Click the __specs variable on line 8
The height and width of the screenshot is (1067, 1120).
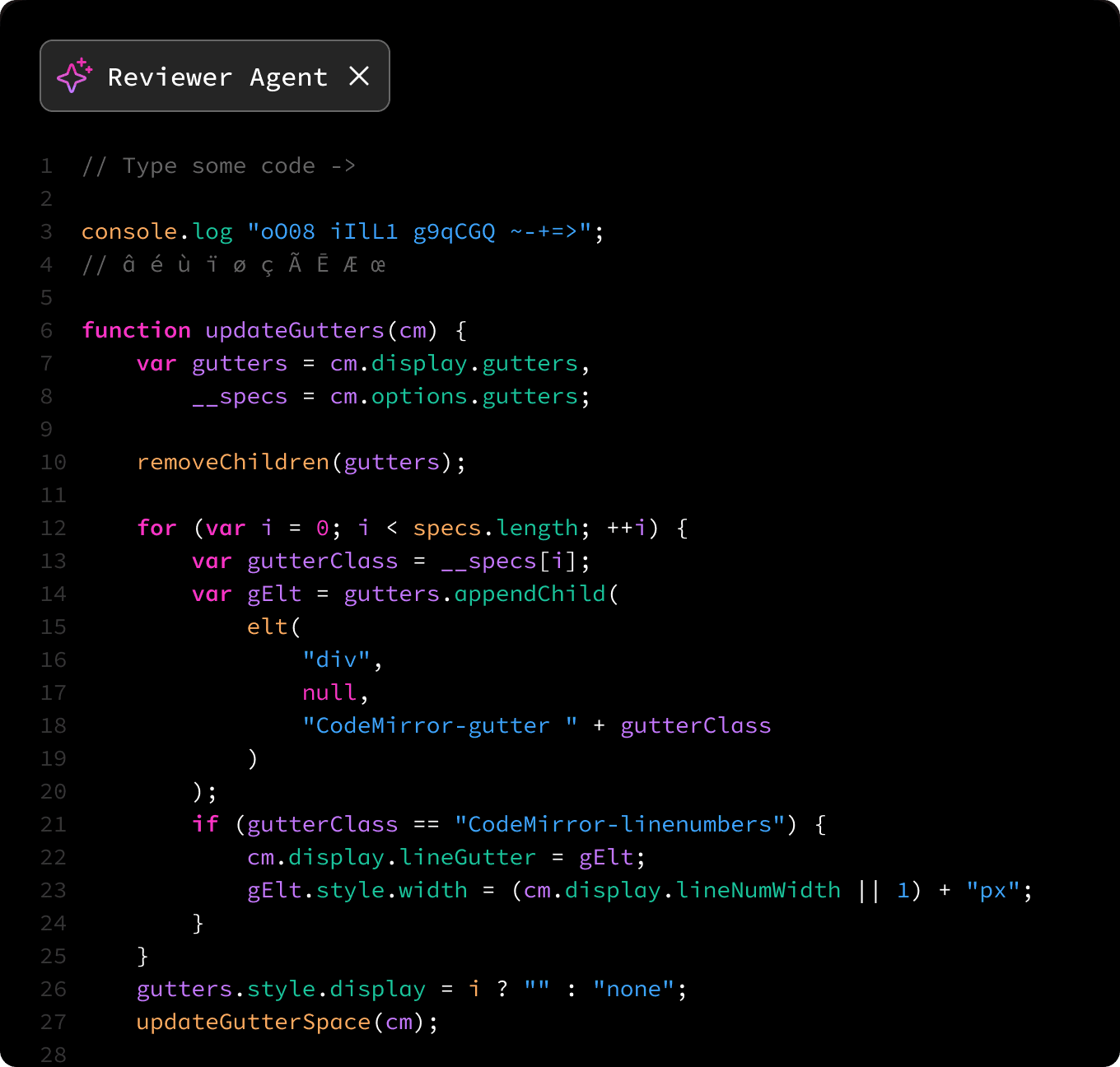pos(239,396)
